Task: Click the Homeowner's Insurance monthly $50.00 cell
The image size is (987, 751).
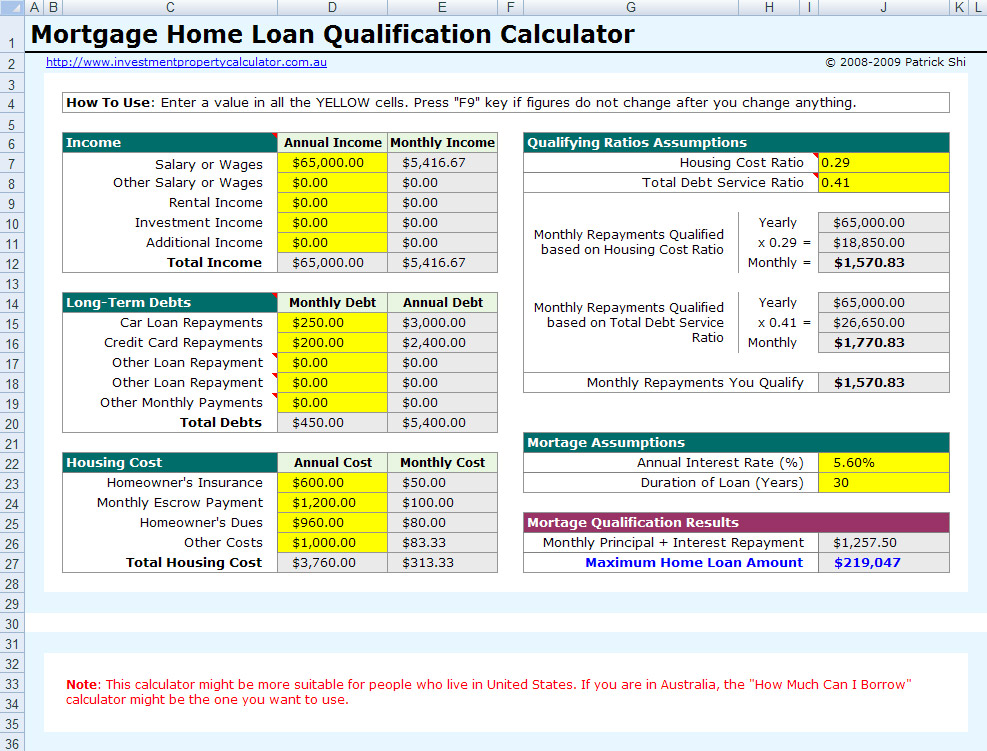Action: point(443,482)
